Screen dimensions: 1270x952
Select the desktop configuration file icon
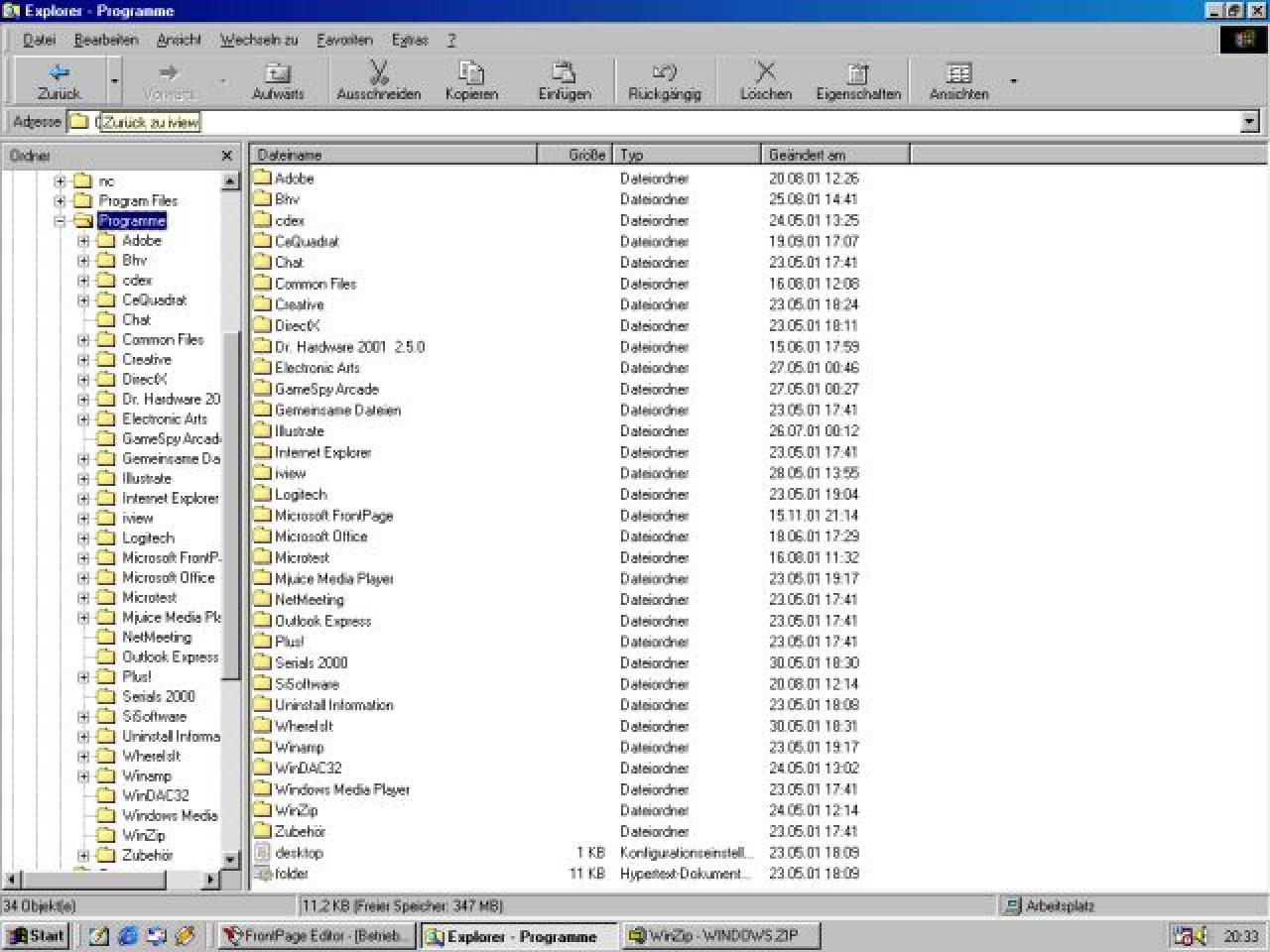pyautogui.click(x=262, y=853)
